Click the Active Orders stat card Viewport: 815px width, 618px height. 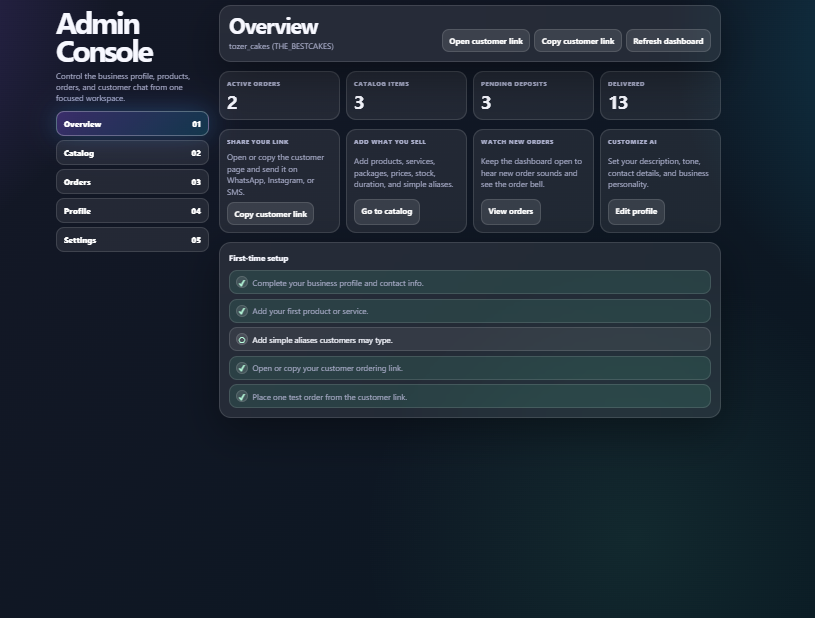click(279, 96)
